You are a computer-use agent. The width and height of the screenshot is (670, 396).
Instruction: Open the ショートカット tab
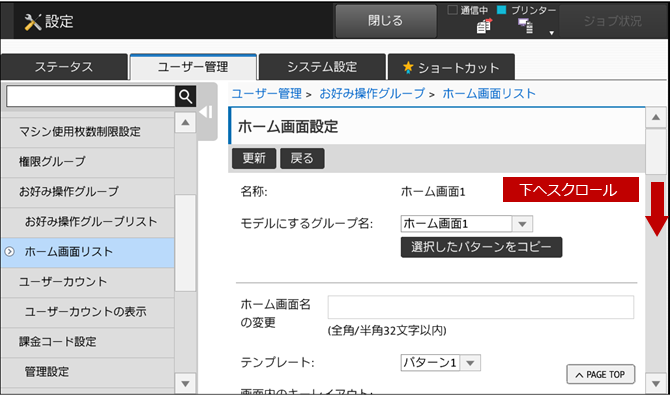coord(451,67)
